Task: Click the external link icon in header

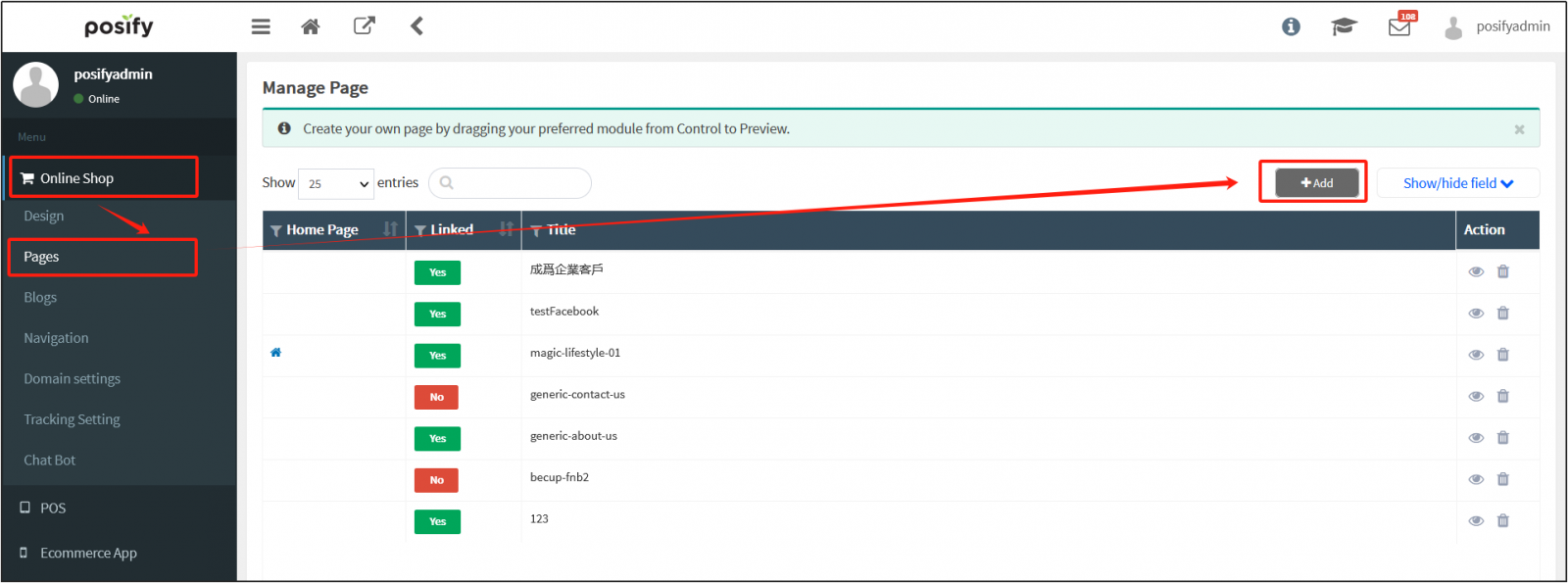Action: (x=364, y=26)
